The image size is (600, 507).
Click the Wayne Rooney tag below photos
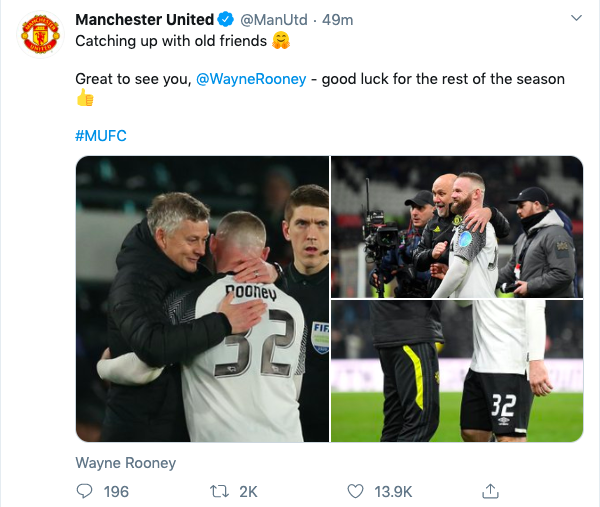click(x=126, y=463)
